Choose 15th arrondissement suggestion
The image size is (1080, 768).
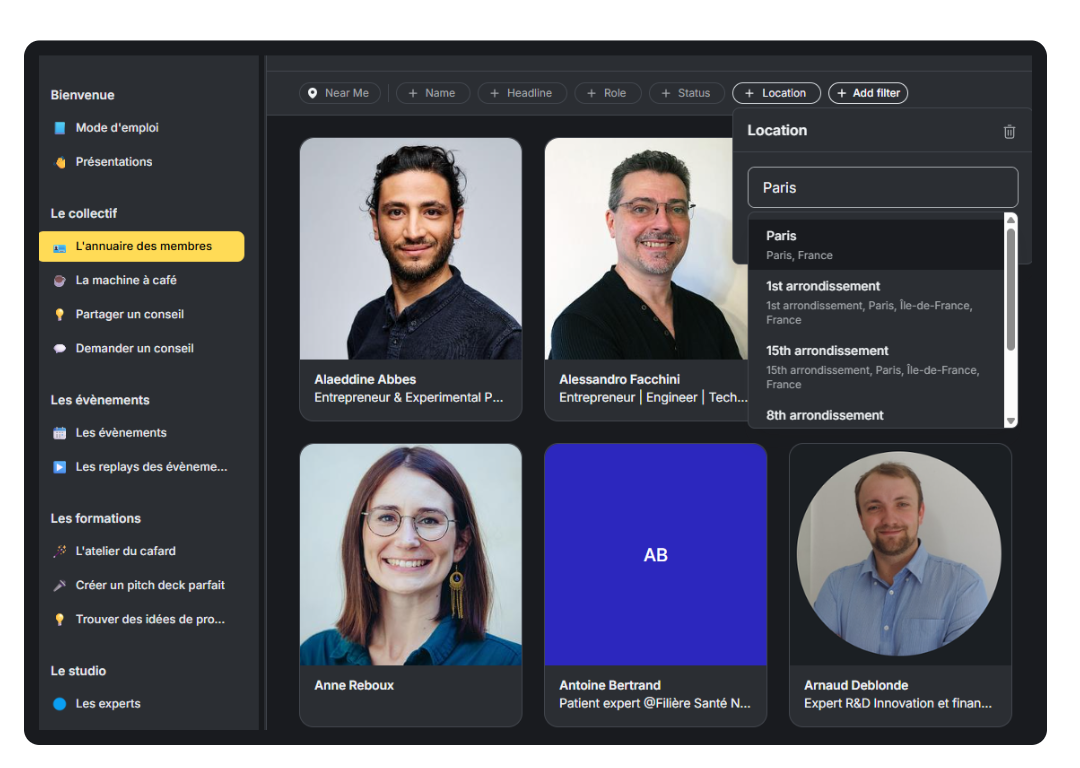click(x=875, y=366)
